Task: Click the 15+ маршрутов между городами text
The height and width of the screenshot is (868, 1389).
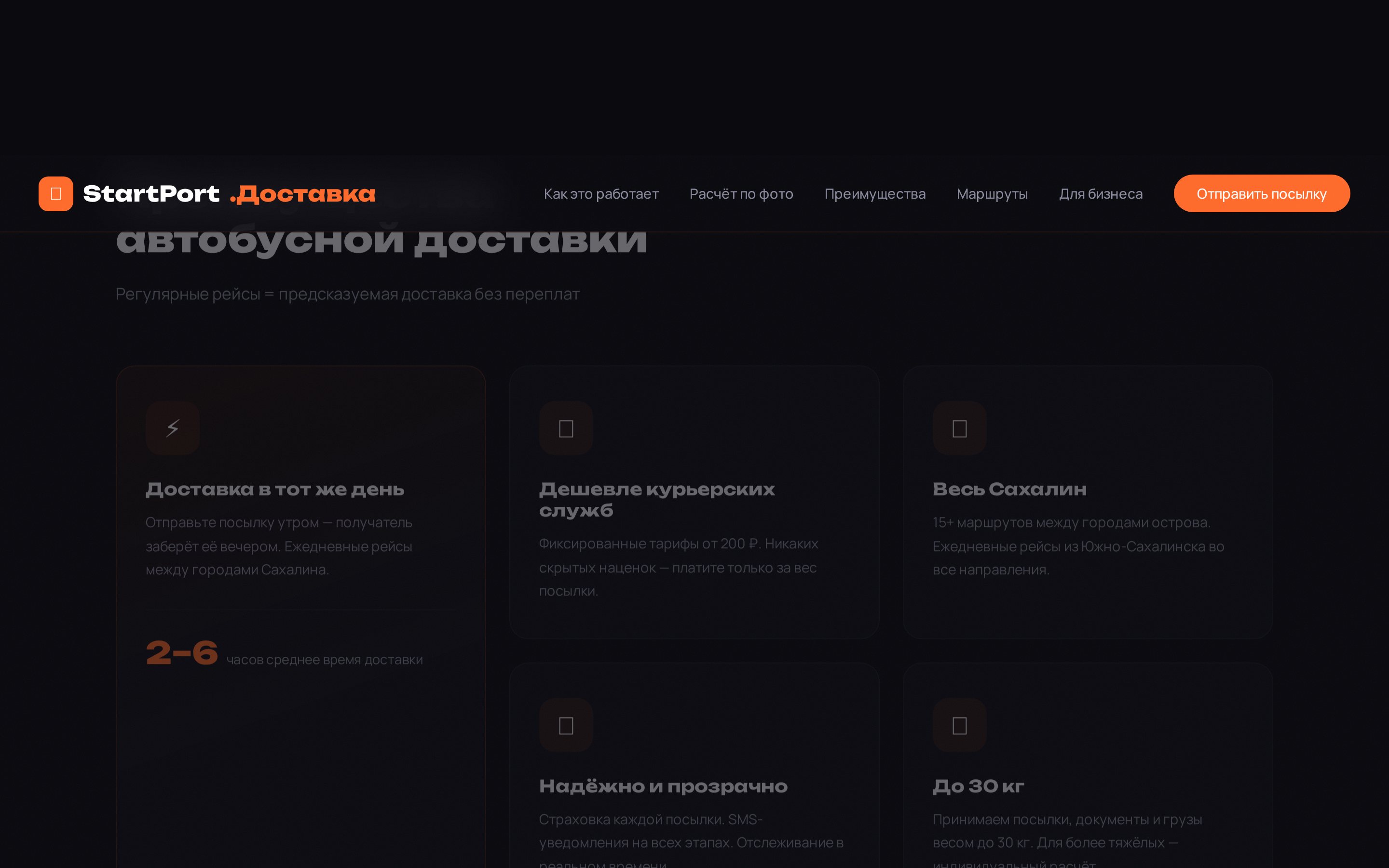Action: (x=1078, y=546)
